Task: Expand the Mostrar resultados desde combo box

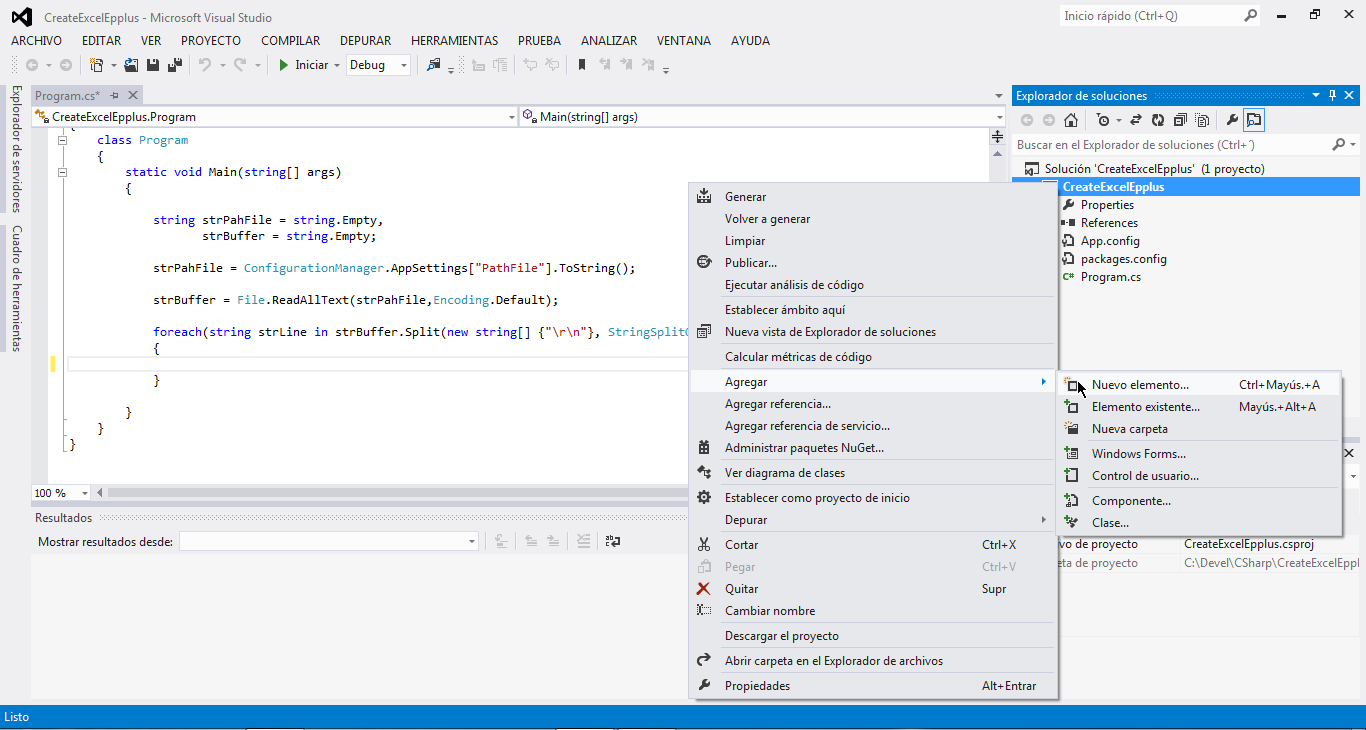Action: point(472,541)
